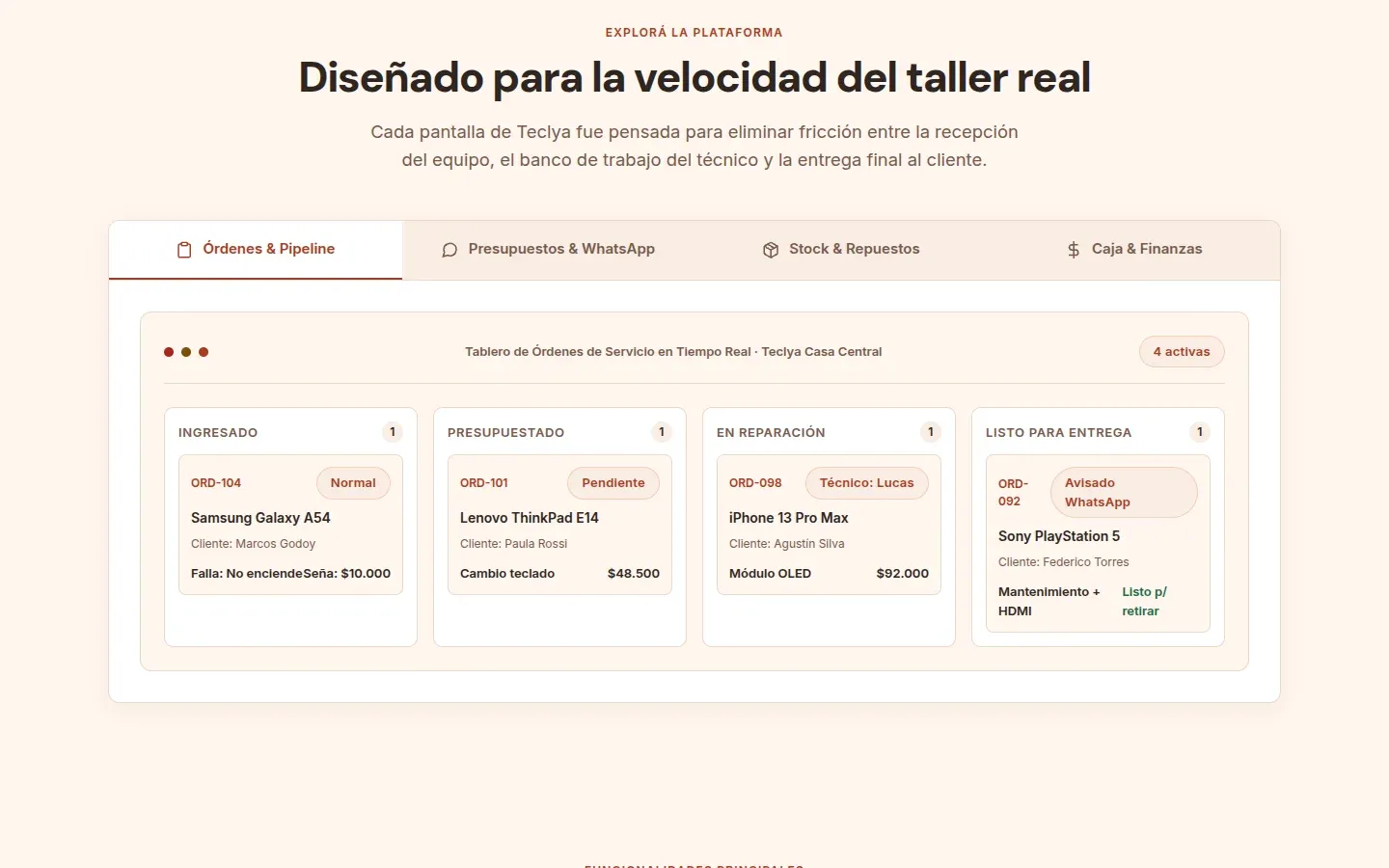This screenshot has width=1389, height=868.
Task: Click the order ID ORD-092
Action: coord(1013,493)
